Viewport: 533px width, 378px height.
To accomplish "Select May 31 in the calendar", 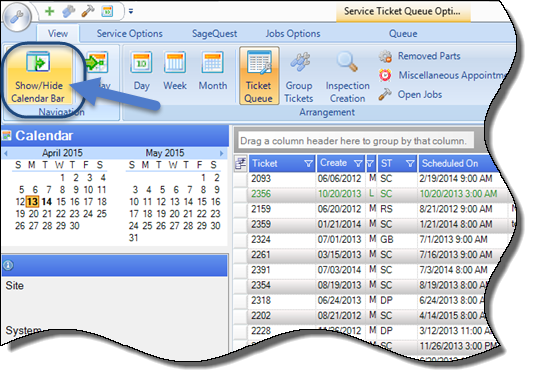I will click(x=134, y=238).
